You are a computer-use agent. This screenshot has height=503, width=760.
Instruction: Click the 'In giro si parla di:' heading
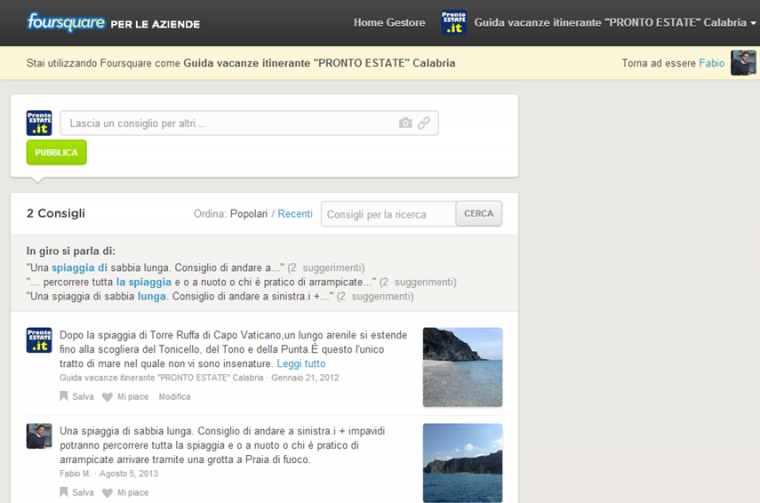pos(71,251)
